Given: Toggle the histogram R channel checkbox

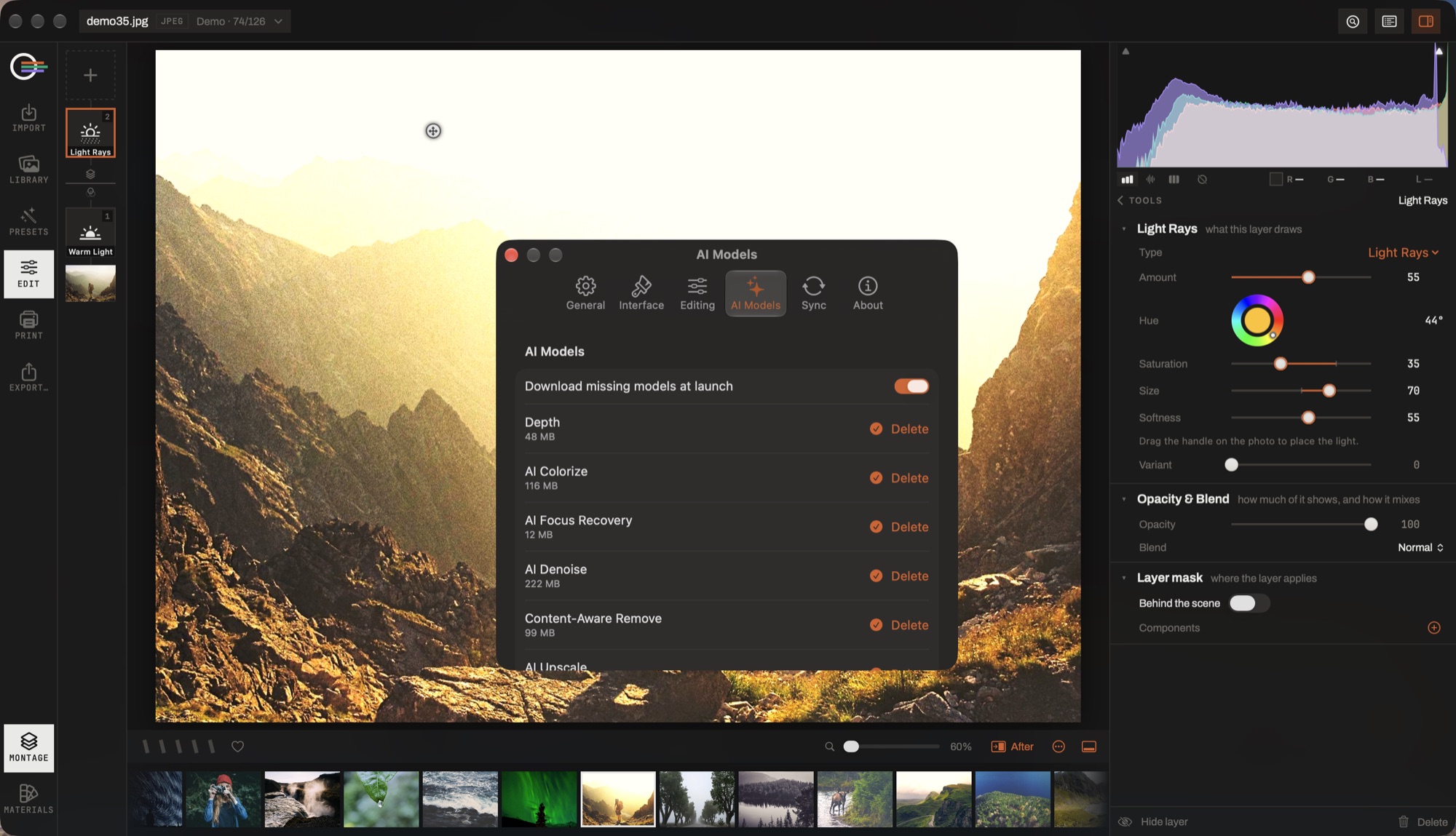Looking at the screenshot, I should [x=1275, y=179].
